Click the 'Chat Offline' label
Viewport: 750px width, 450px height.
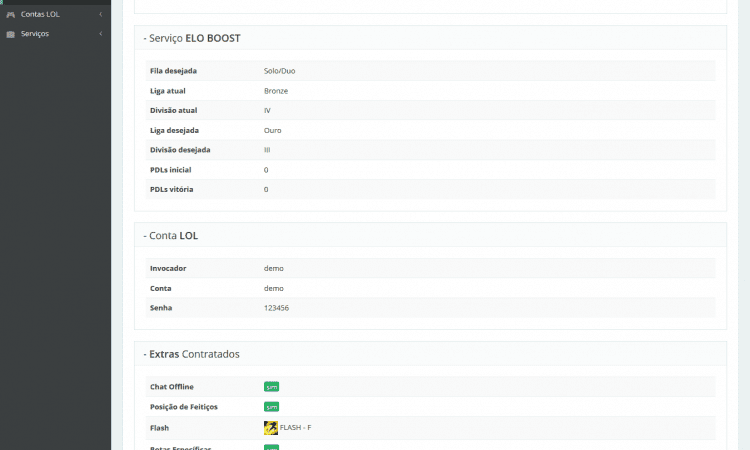pyautogui.click(x=172, y=387)
